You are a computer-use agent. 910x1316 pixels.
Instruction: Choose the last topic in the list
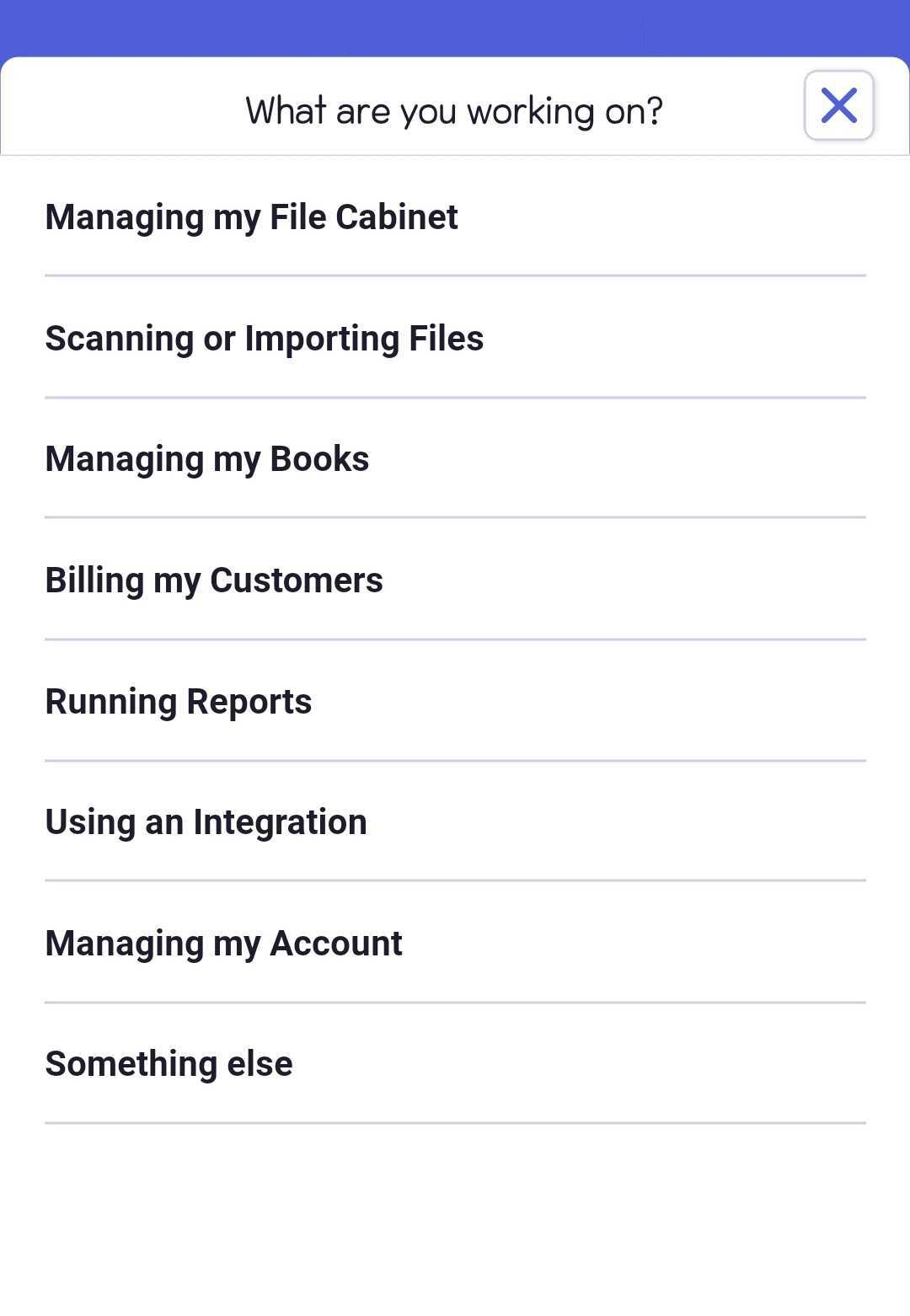tap(455, 1063)
